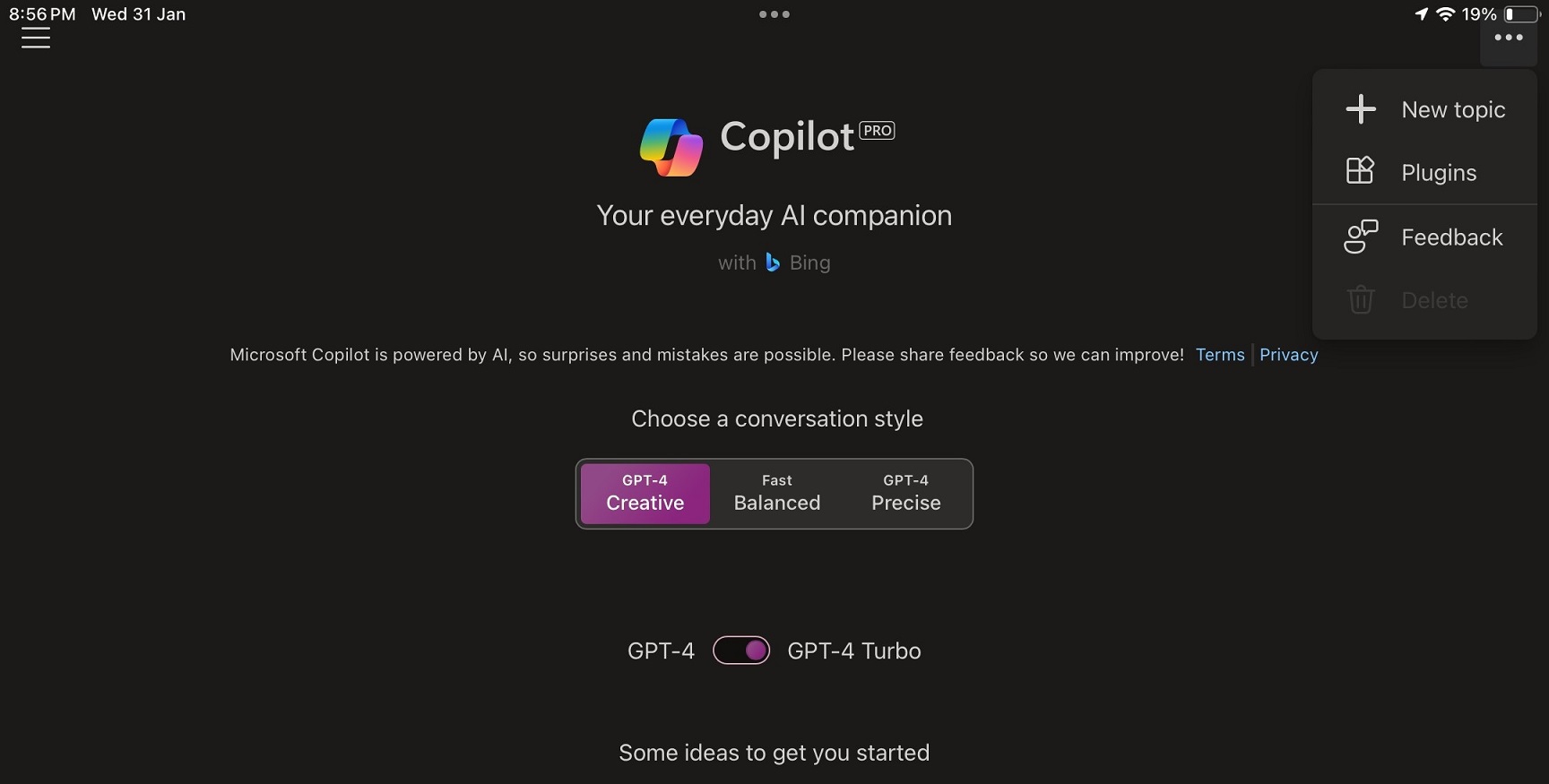Choose New topic from the menu
Viewport: 1549px width, 784px height.
coord(1425,109)
